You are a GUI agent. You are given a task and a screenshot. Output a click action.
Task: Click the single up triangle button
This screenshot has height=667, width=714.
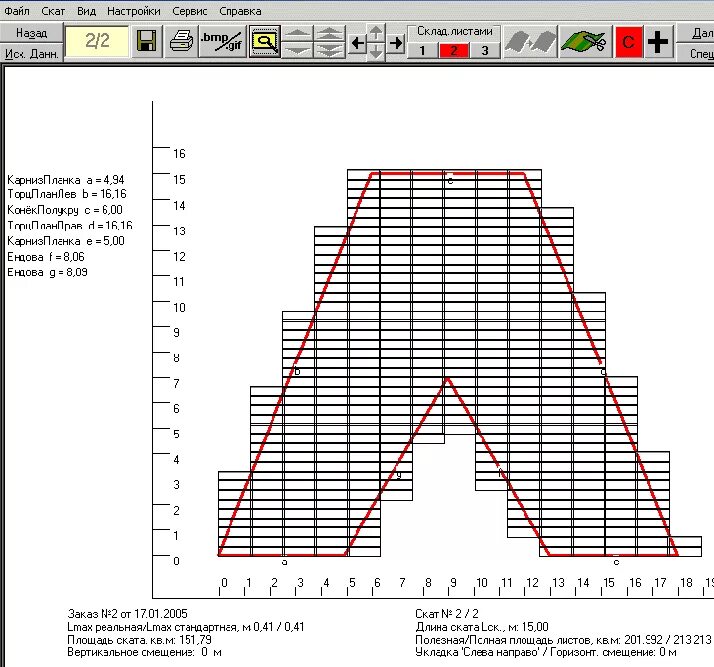pyautogui.click(x=297, y=34)
